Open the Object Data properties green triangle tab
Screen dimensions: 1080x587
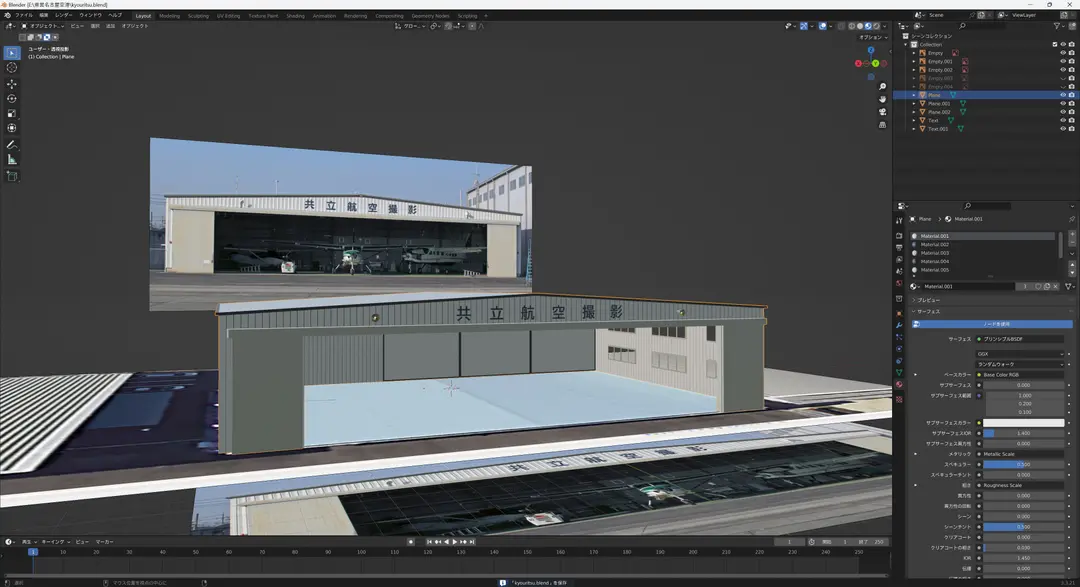(x=899, y=373)
